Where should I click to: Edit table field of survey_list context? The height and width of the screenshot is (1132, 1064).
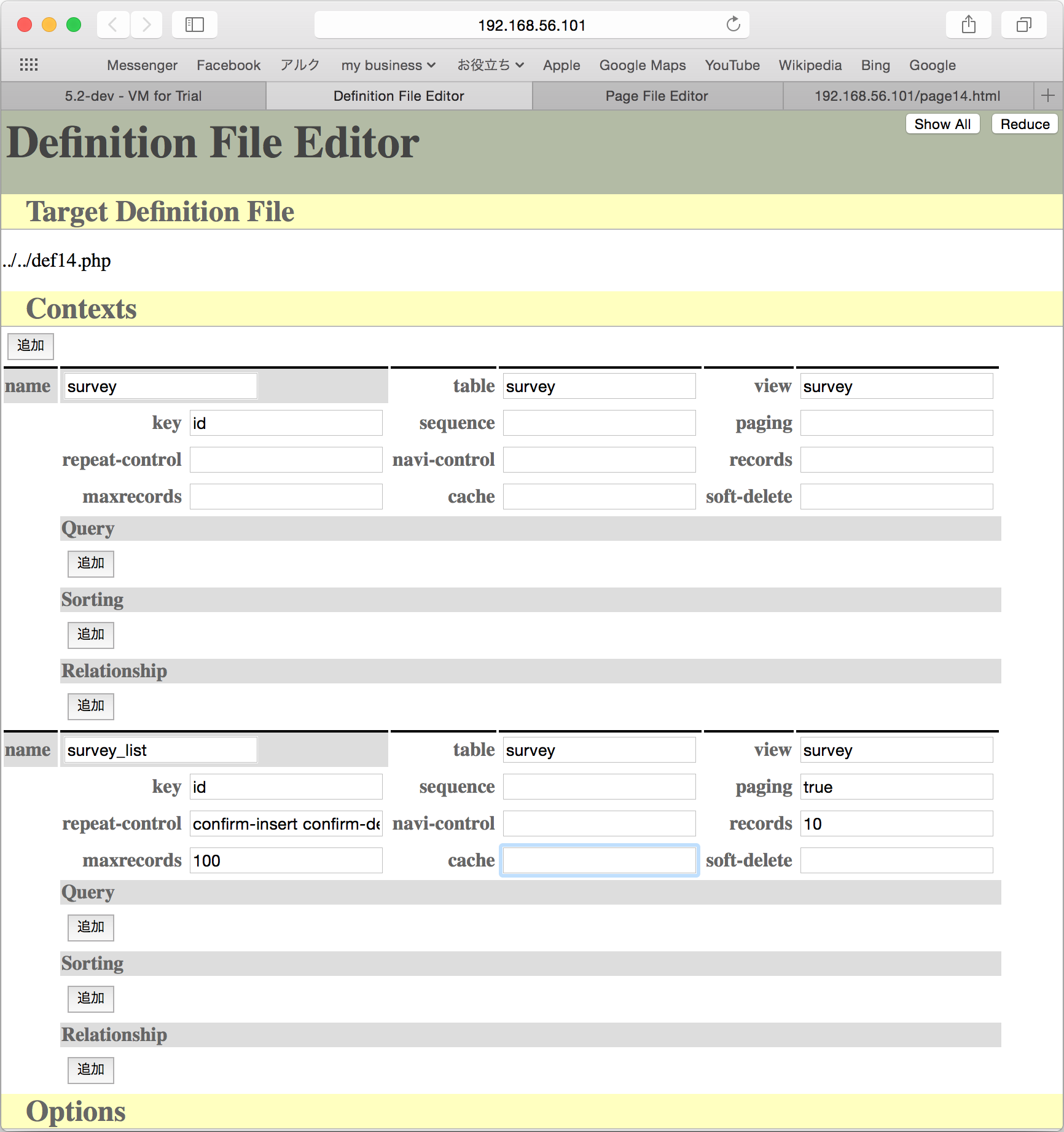coord(599,750)
